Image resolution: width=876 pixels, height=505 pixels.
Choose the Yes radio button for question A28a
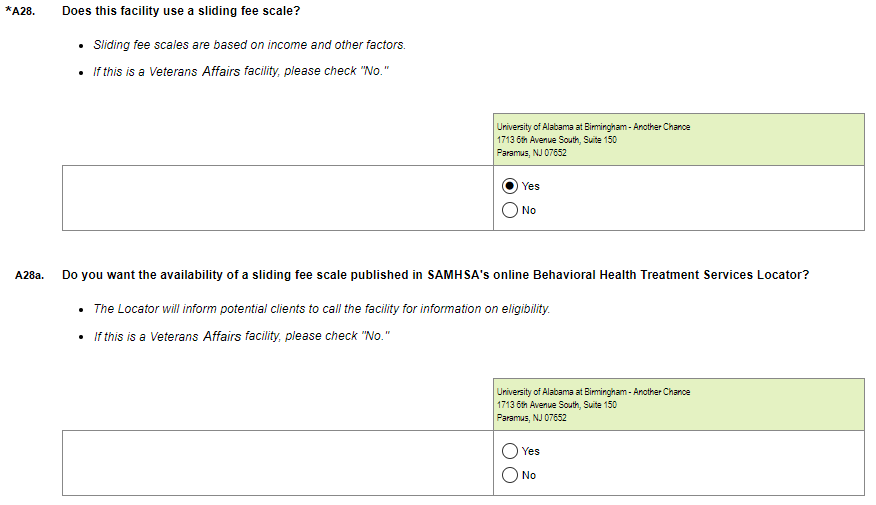click(510, 451)
